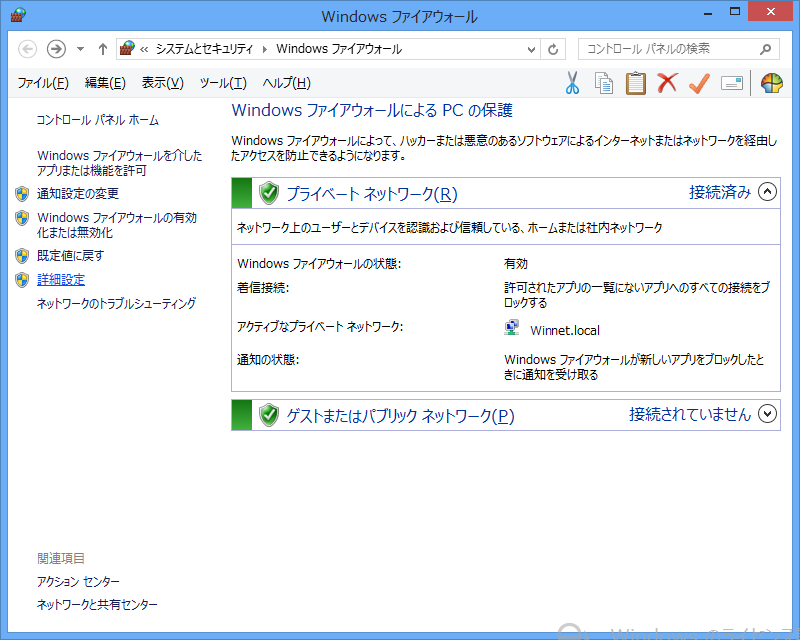Collapse the プライベート ネットワーク section
Screen dimensions: 800x640
click(767, 193)
